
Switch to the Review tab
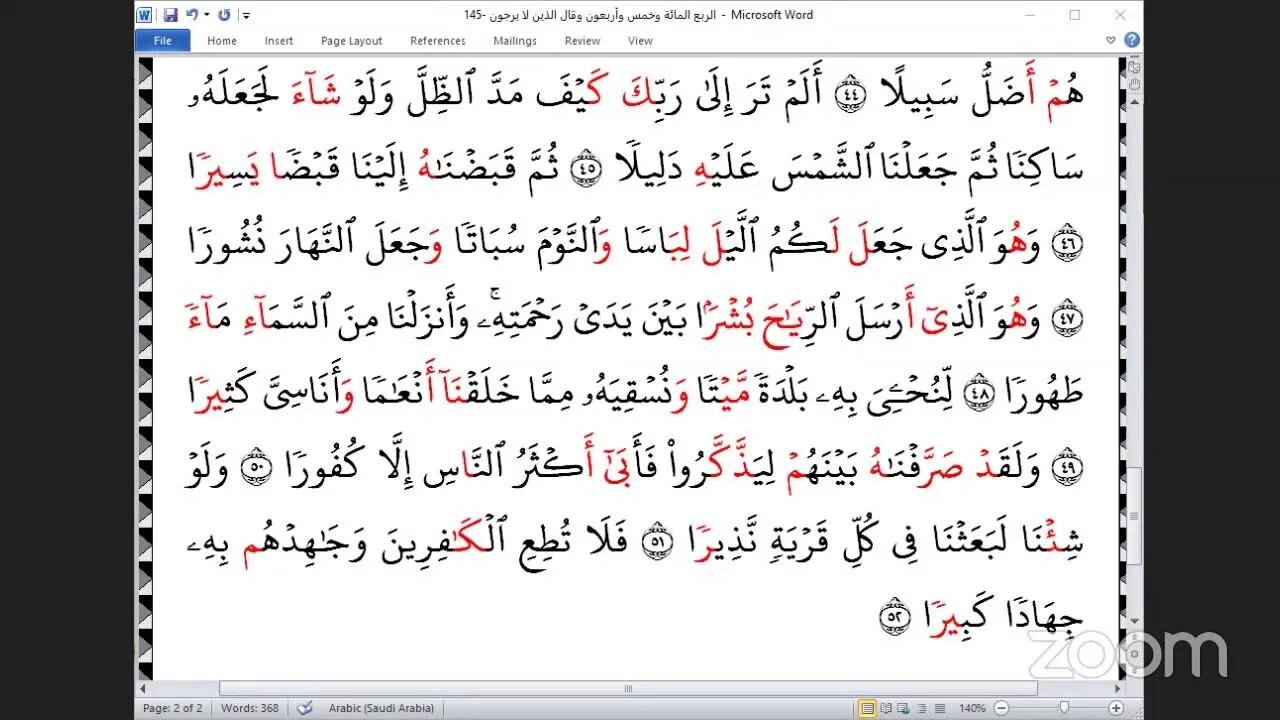pyautogui.click(x=582, y=41)
